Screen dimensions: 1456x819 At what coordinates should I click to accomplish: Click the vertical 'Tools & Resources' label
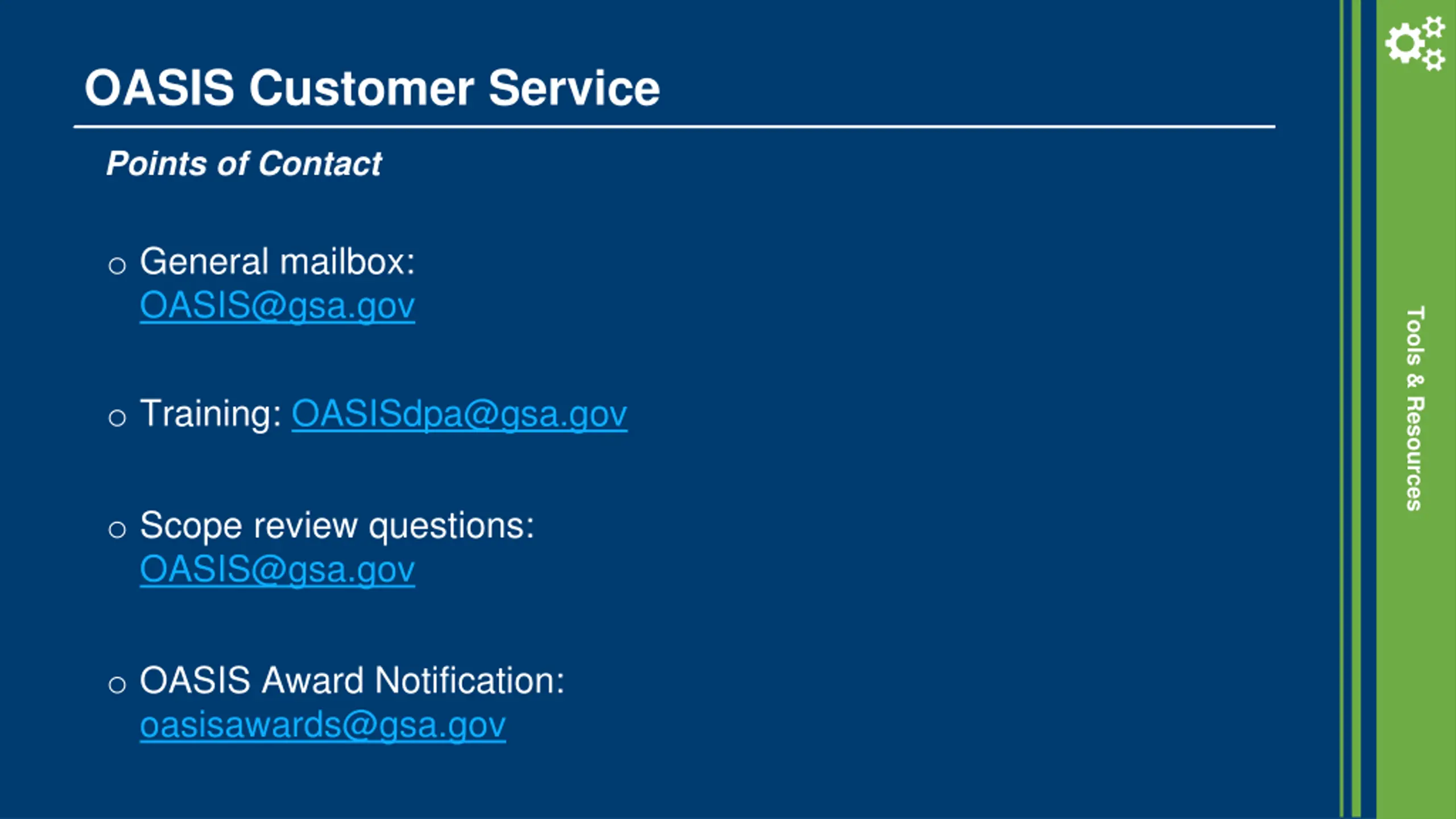tap(1415, 408)
